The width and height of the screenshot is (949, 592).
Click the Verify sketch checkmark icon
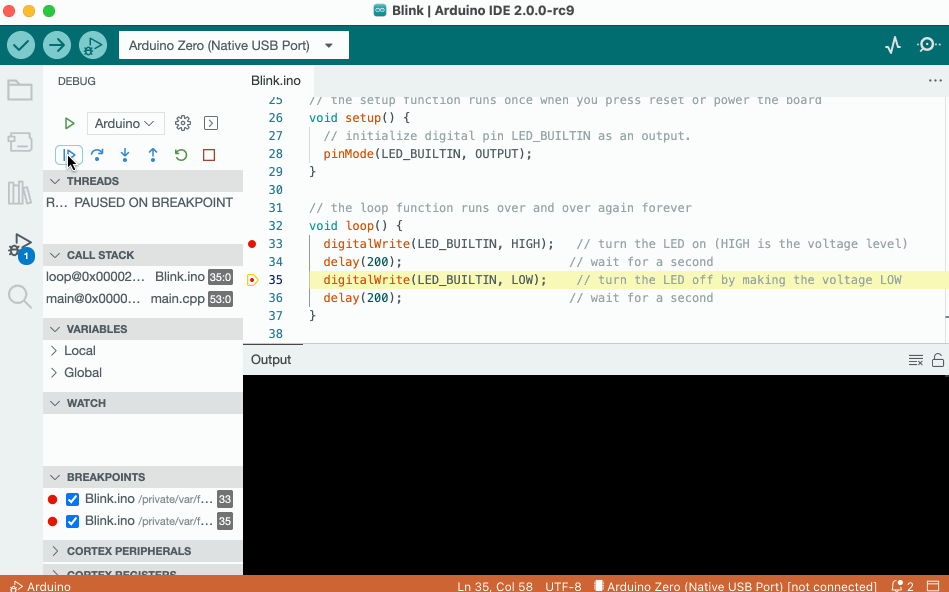21,45
